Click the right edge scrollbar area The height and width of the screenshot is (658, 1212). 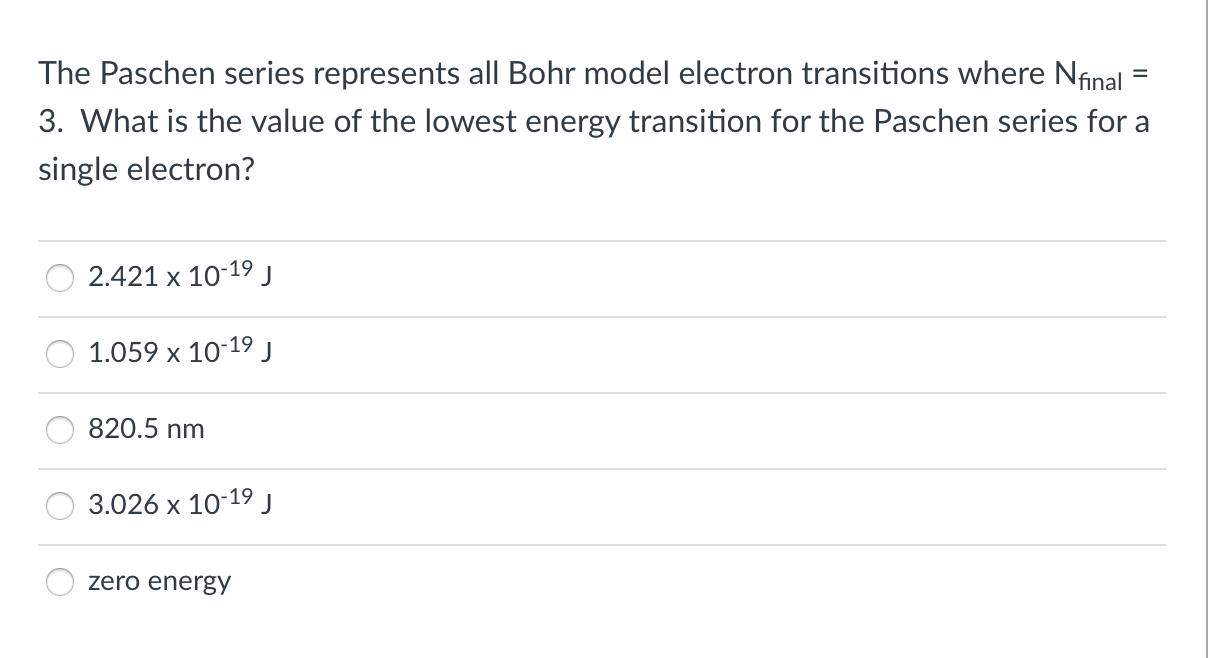[1205, 330]
